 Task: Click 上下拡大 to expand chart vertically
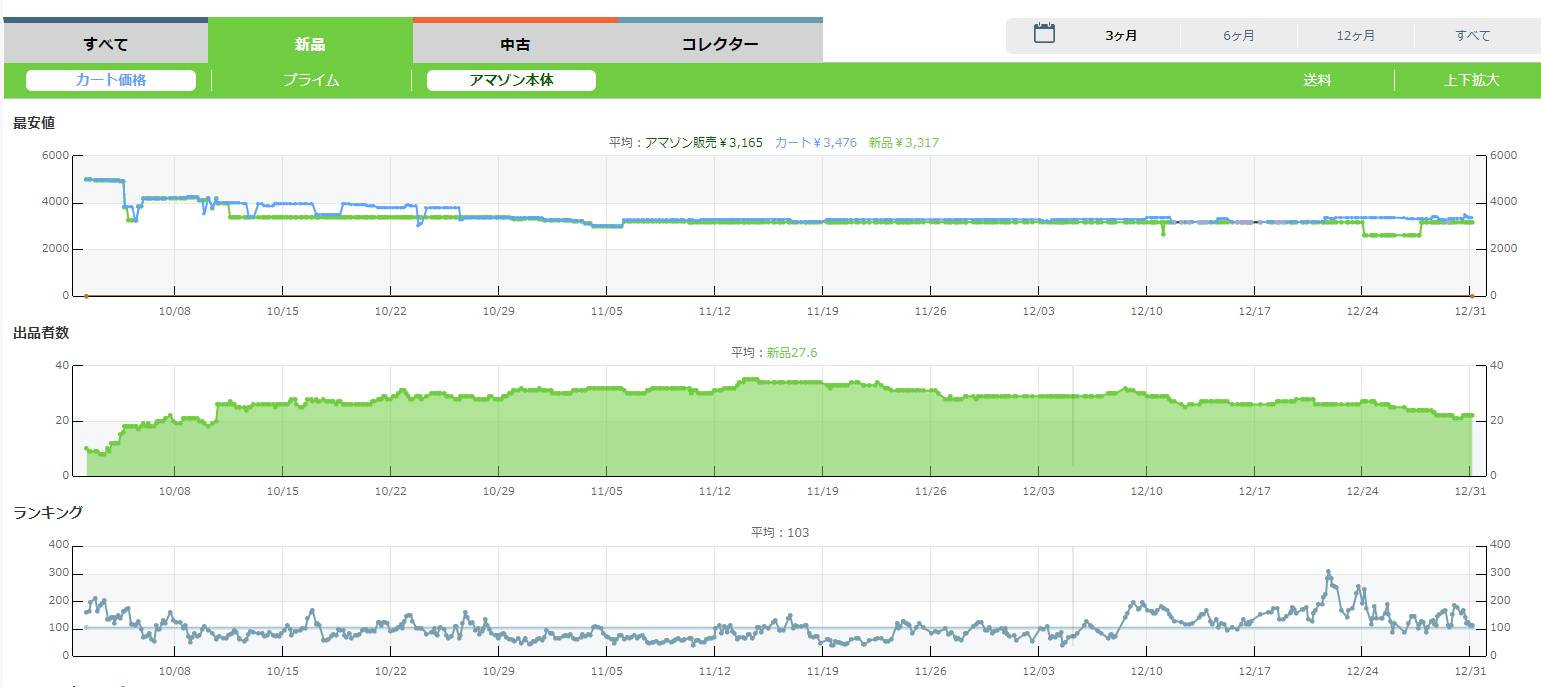(1471, 80)
